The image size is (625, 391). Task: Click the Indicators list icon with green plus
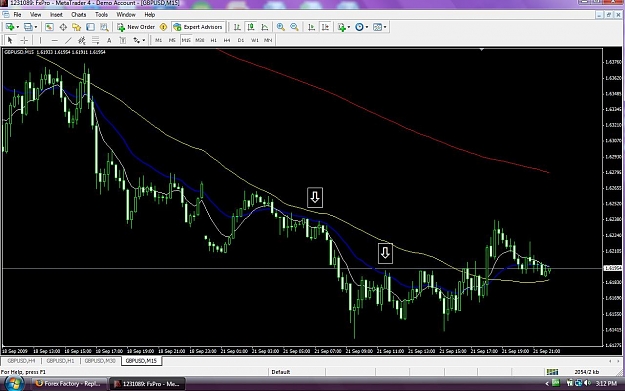(342, 27)
